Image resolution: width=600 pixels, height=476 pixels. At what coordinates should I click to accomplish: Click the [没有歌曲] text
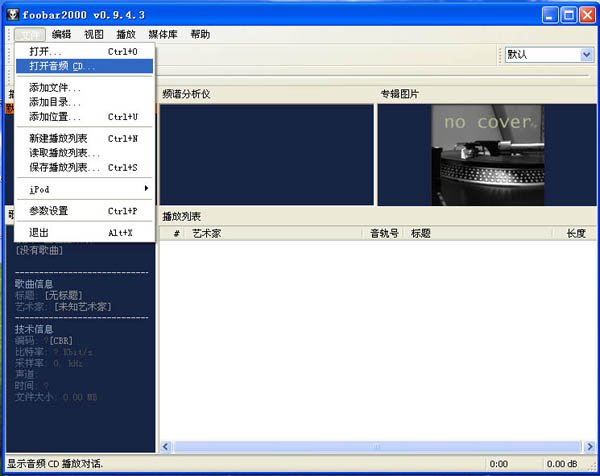39,251
